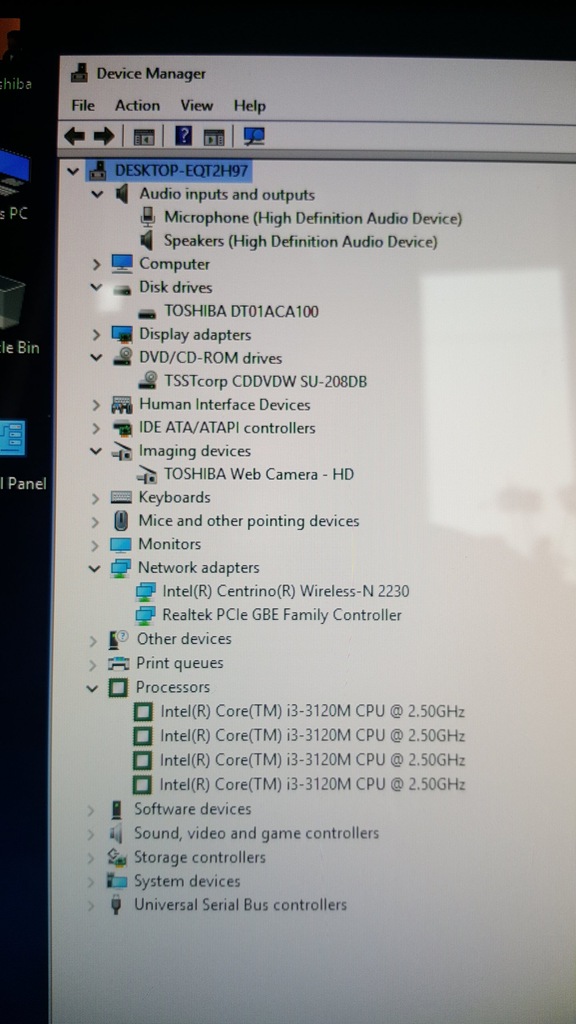Viewport: 576px width, 1024px height.
Task: Open the File menu
Action: [83, 106]
